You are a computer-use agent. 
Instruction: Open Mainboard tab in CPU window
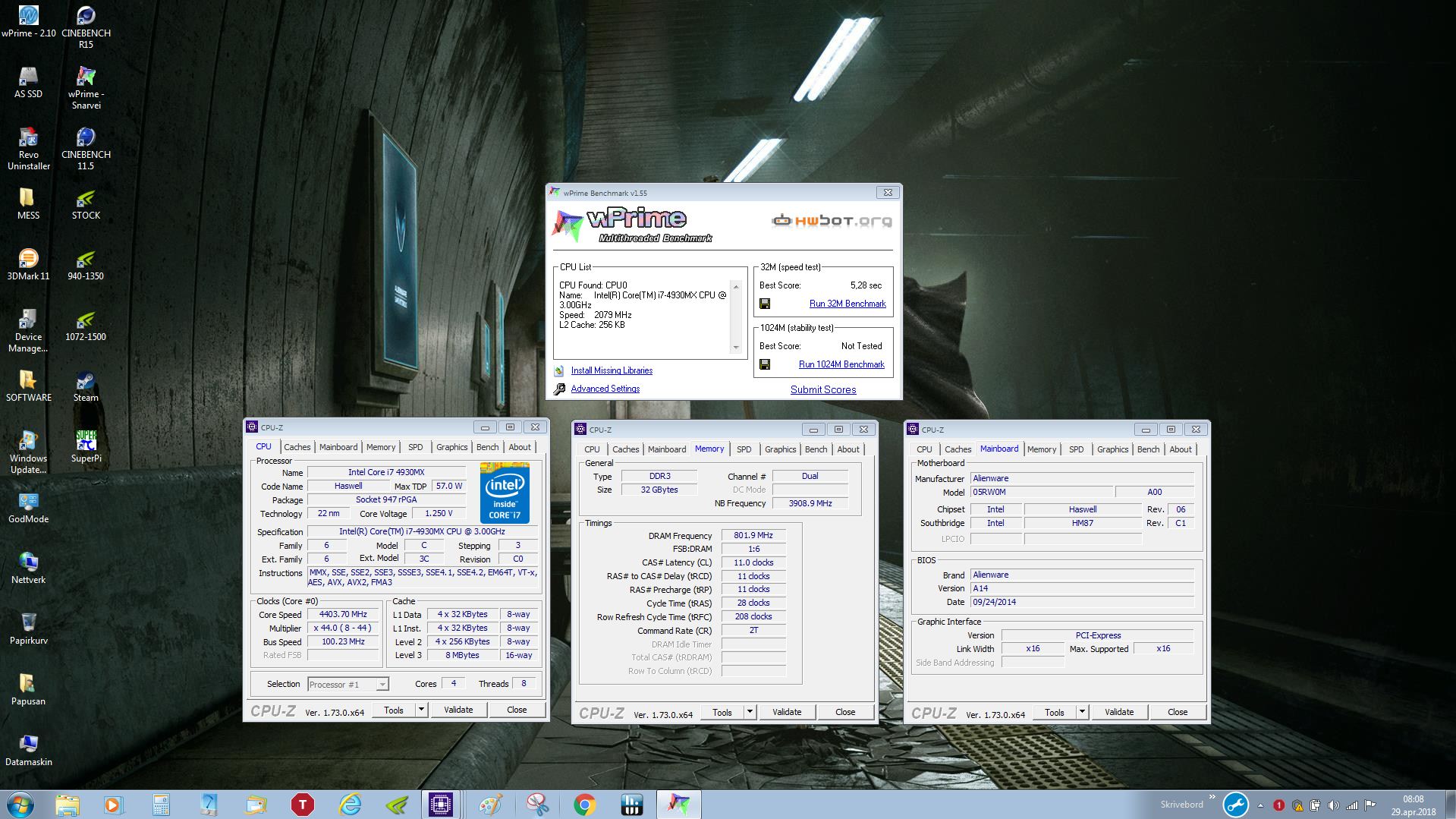(x=338, y=447)
